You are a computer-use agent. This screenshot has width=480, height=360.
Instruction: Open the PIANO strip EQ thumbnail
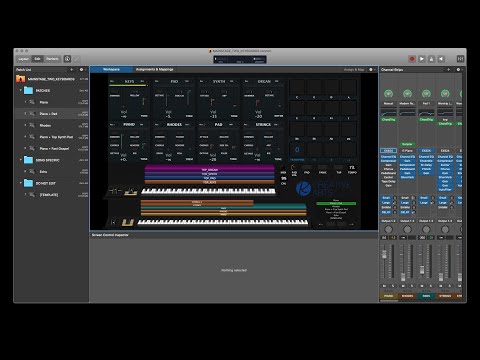[x=388, y=113]
